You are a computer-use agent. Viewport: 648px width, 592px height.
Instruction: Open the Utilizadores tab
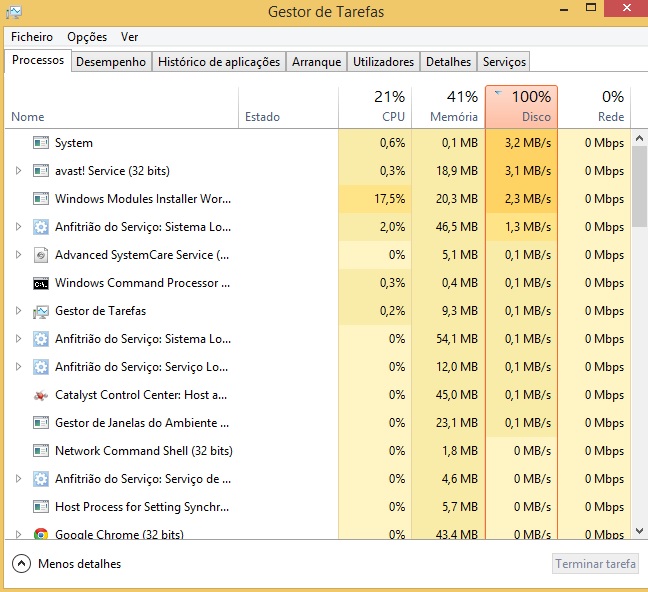tap(383, 62)
